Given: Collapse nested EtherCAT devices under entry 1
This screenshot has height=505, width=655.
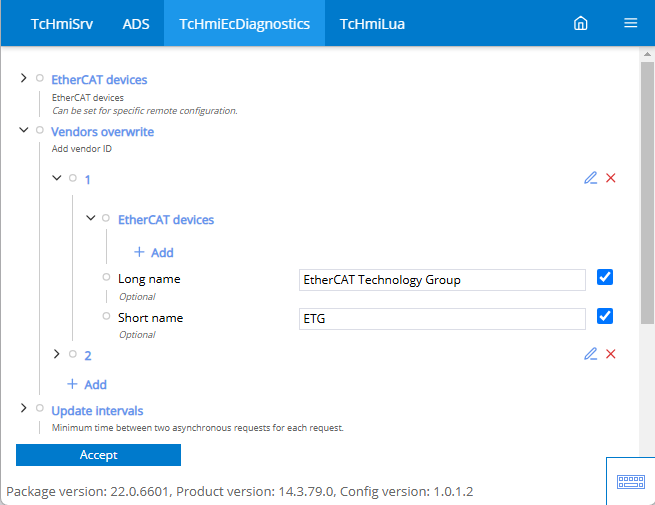Looking at the screenshot, I should 91,218.
